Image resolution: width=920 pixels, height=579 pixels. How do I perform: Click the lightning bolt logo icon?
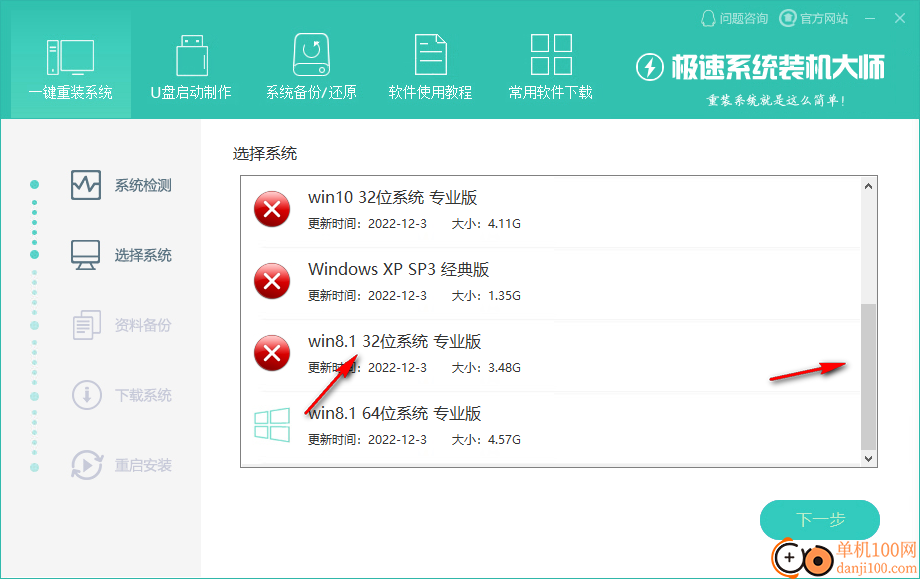(x=650, y=67)
